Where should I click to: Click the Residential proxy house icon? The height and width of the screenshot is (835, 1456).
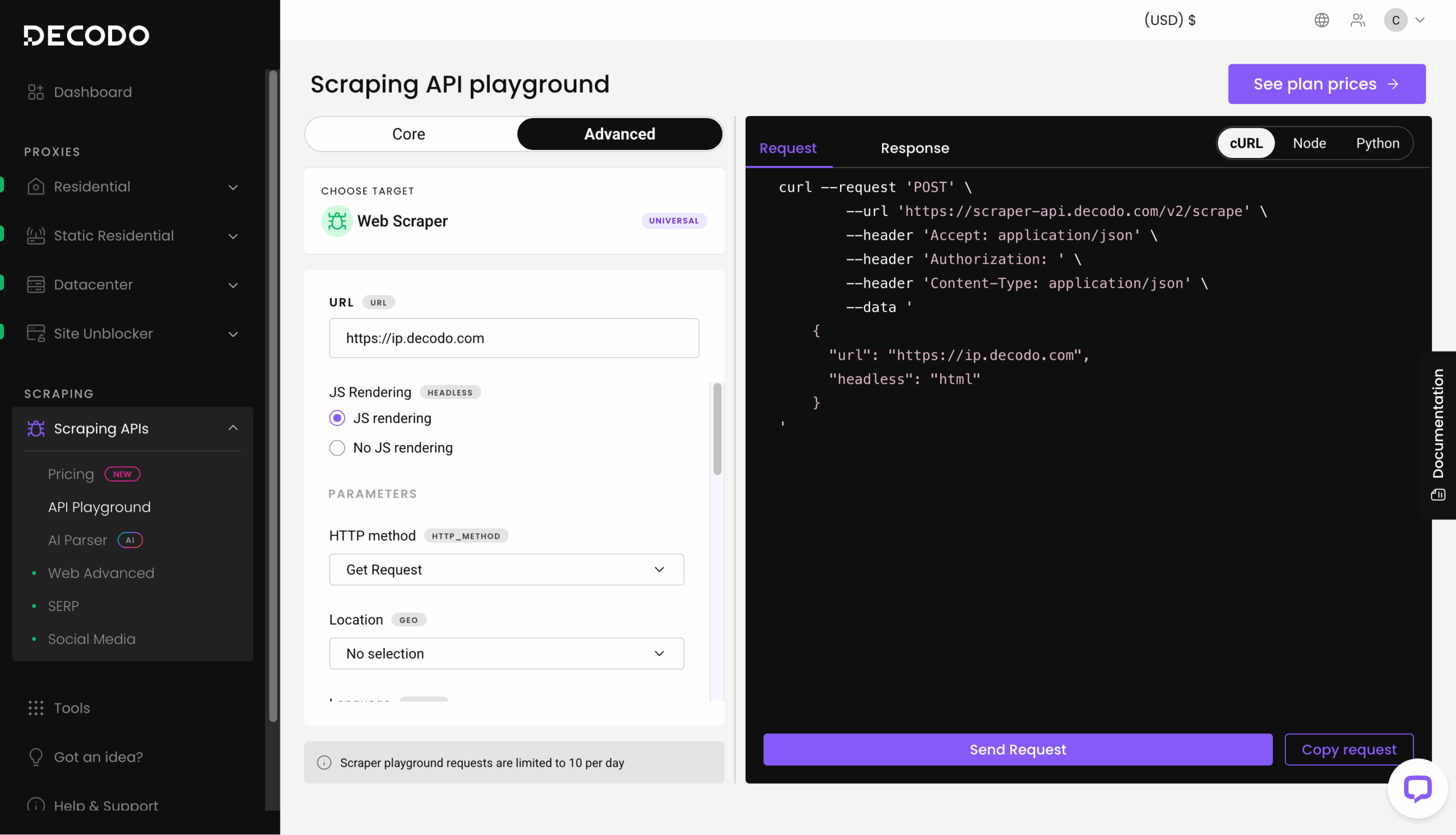click(36, 186)
